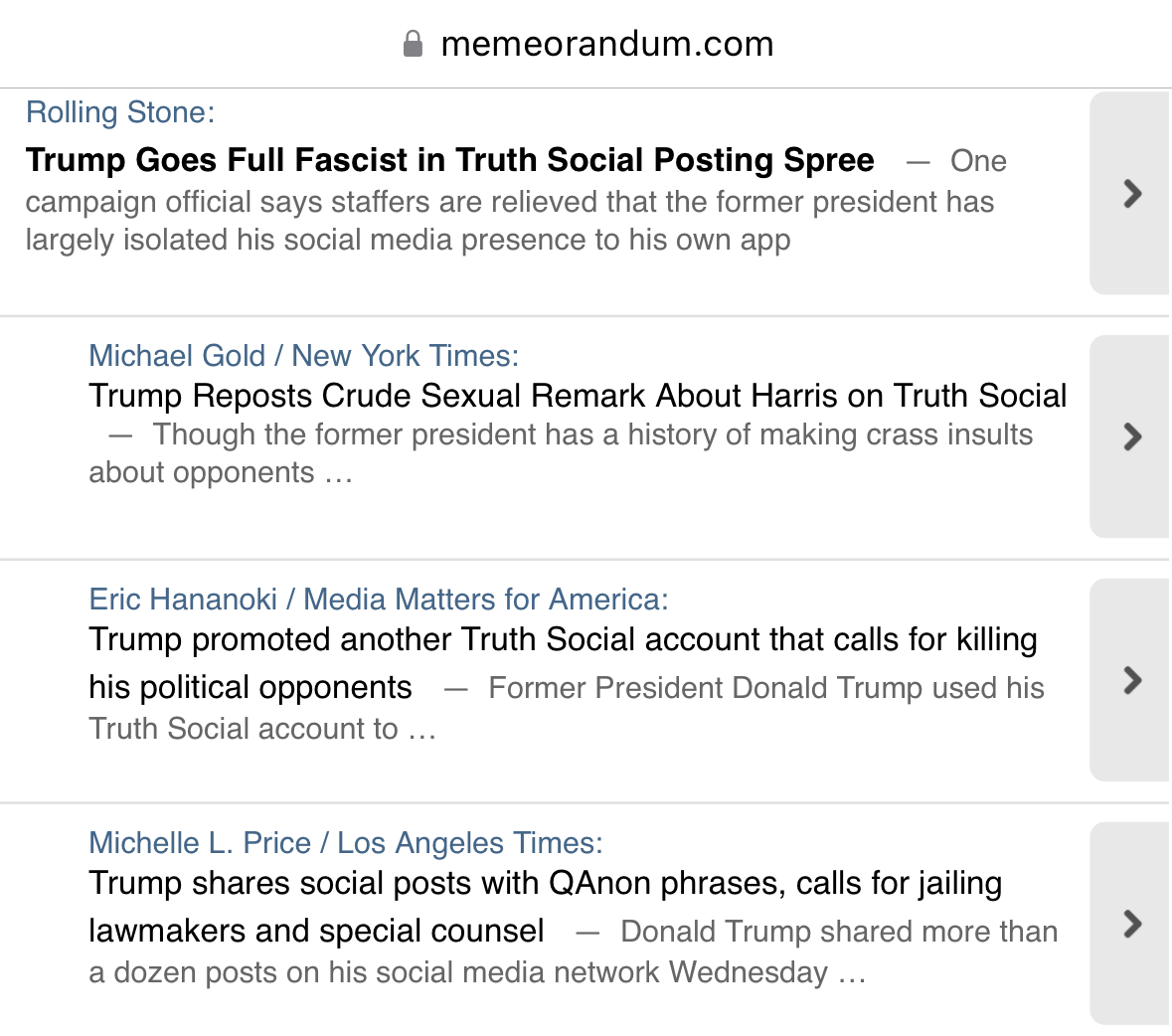Click the Eric Hananoki author name

click(x=183, y=600)
